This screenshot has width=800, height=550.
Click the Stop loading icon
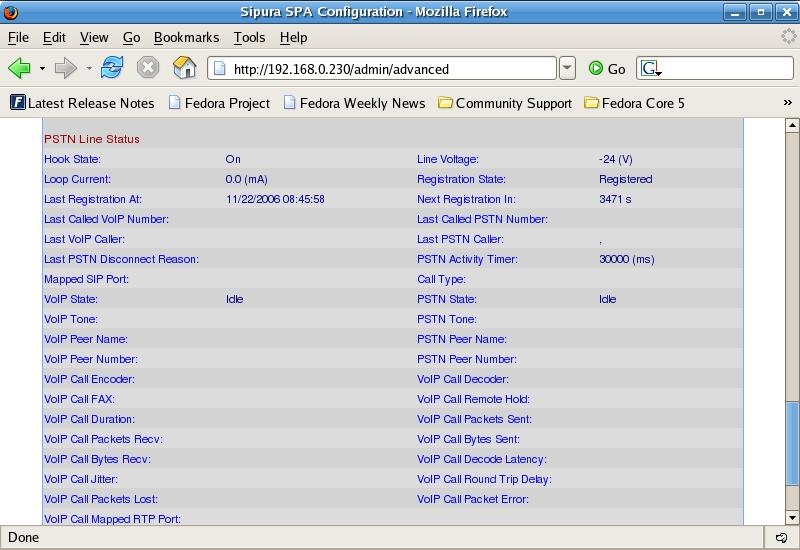[148, 68]
